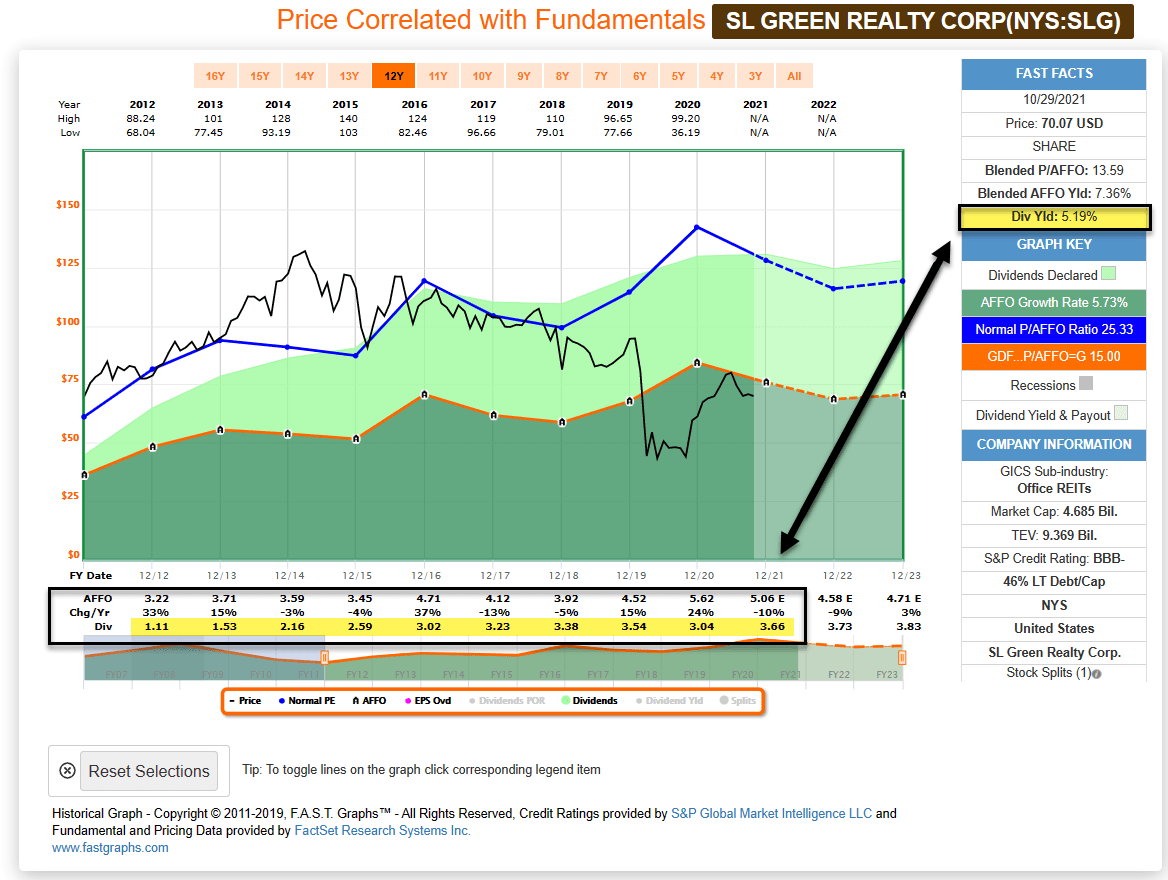Click the 10/29/2021 date in Fast Facts
1168x880 pixels.
(x=1053, y=100)
